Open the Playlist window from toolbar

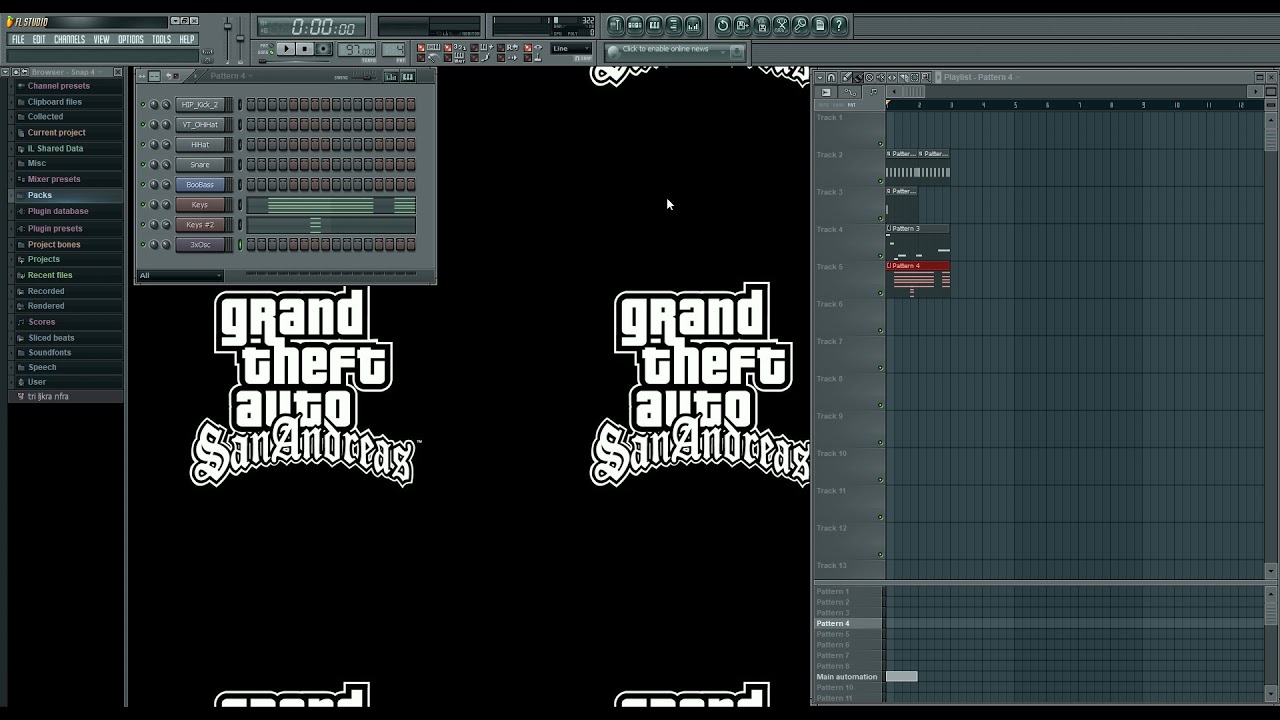tap(616, 25)
